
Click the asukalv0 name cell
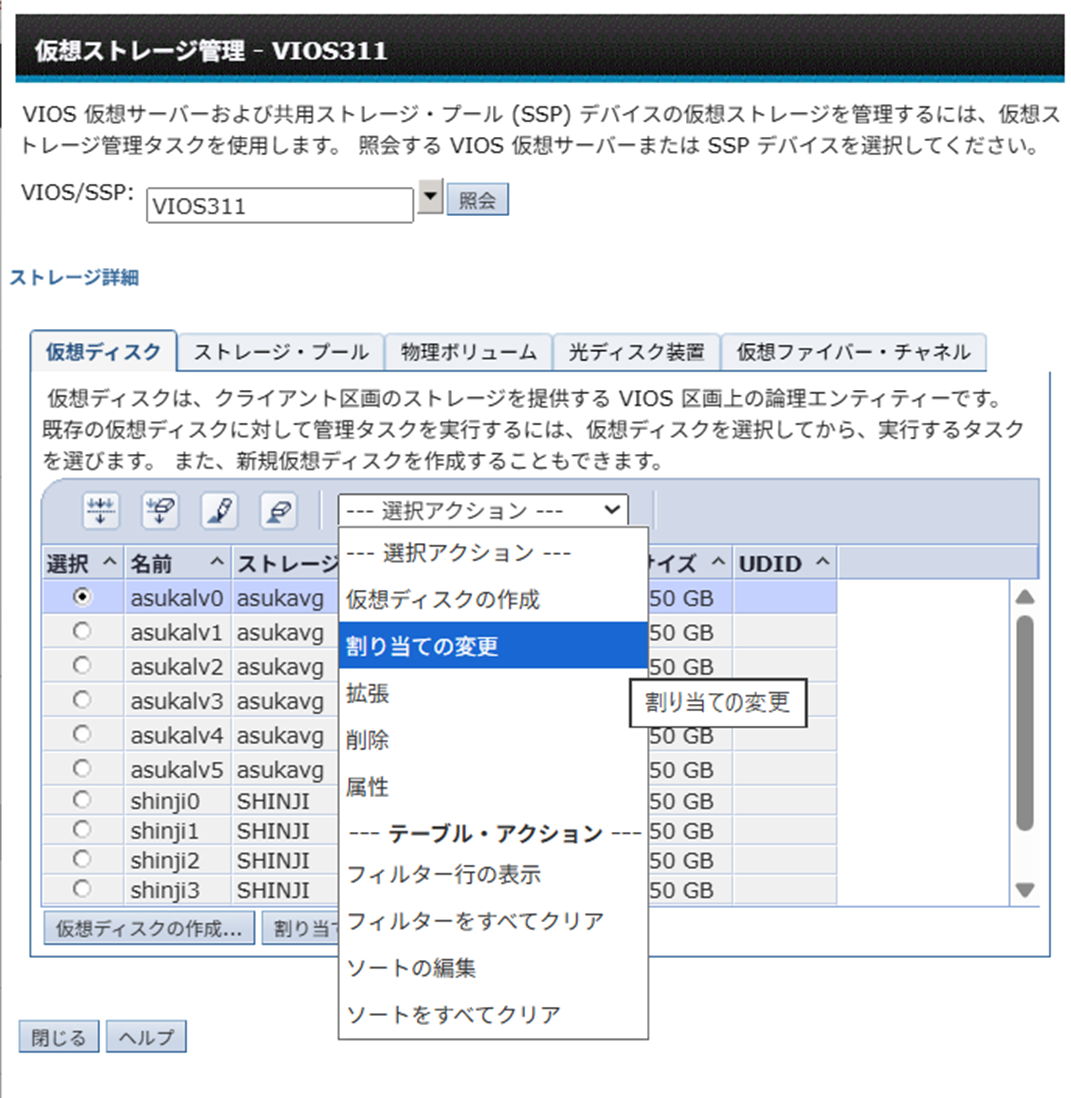(178, 597)
